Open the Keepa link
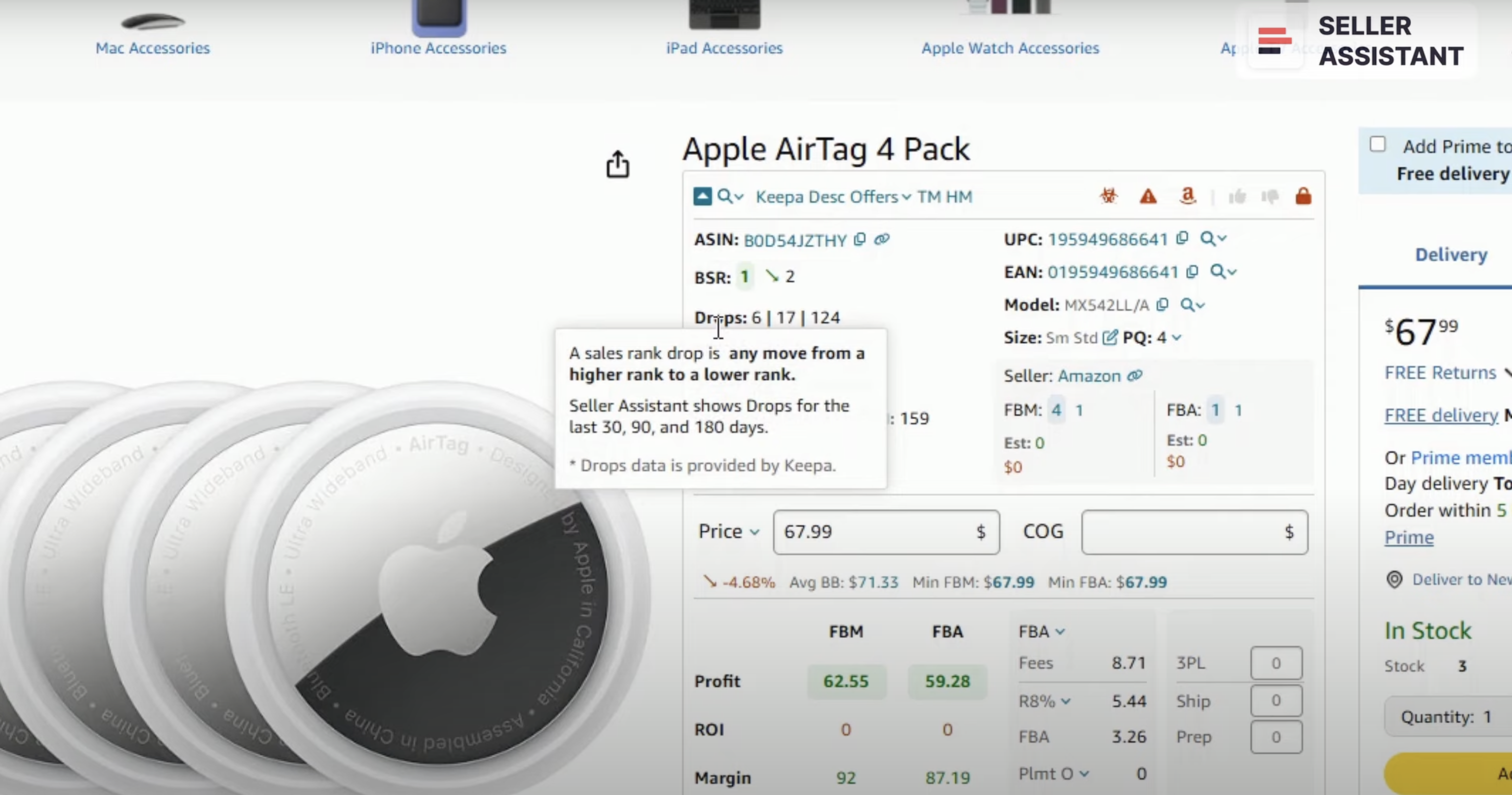Viewport: 1512px width, 795px height. pos(779,196)
